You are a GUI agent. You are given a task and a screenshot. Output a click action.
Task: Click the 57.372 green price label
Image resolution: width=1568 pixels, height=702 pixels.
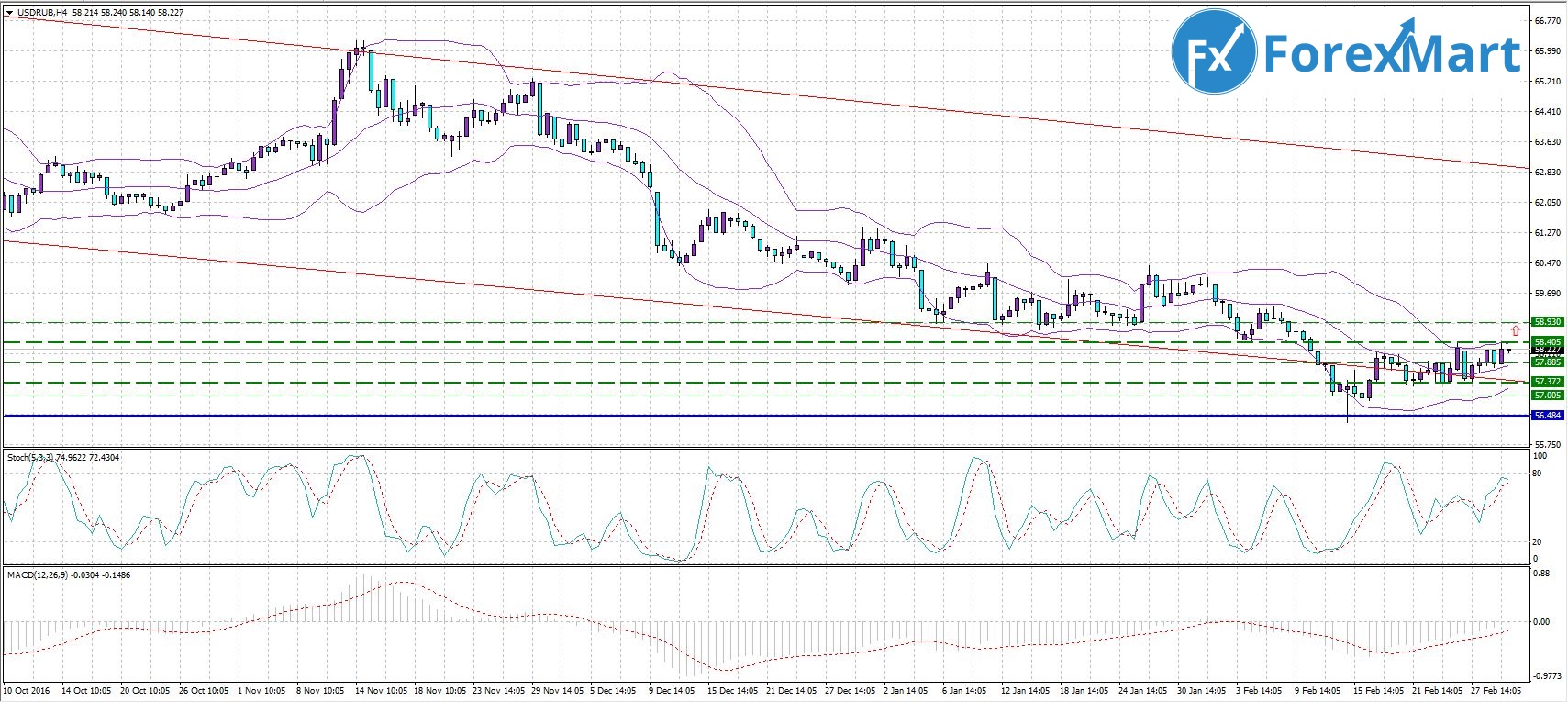[x=1547, y=382]
